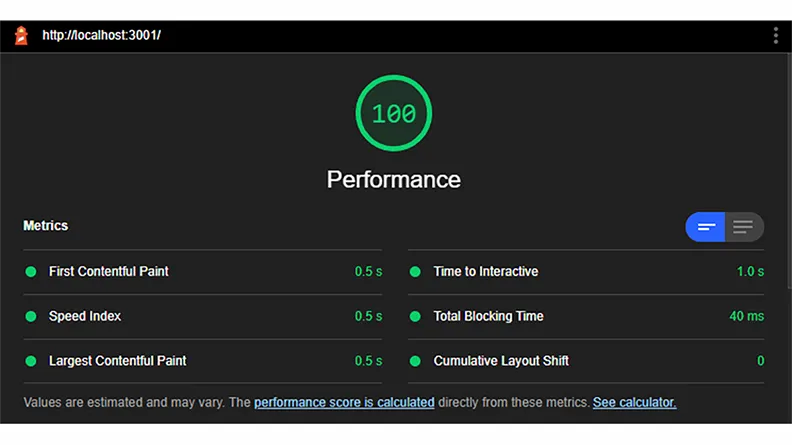Open the three-dot tools menu

pyautogui.click(x=775, y=35)
